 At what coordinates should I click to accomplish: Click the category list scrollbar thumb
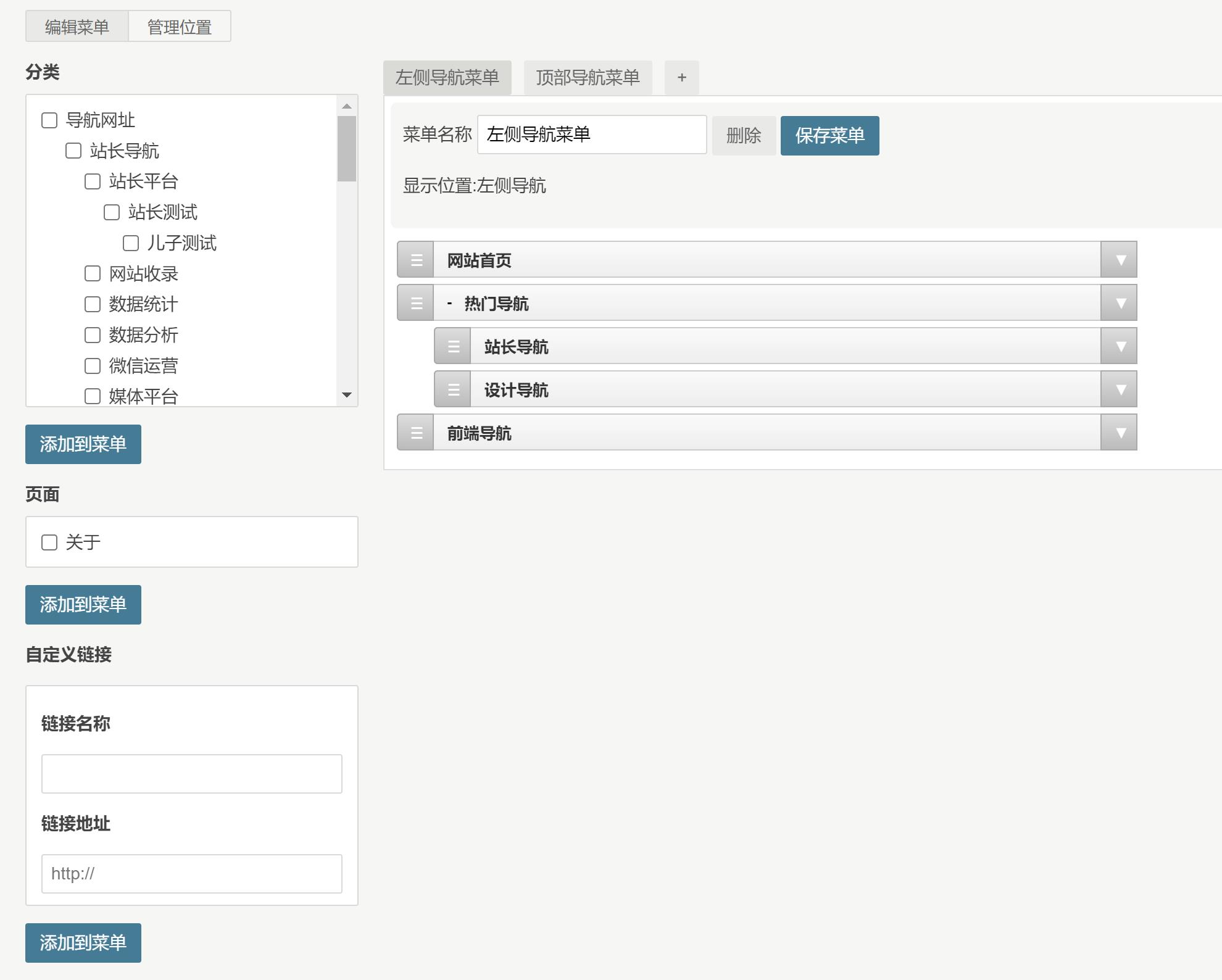347,149
